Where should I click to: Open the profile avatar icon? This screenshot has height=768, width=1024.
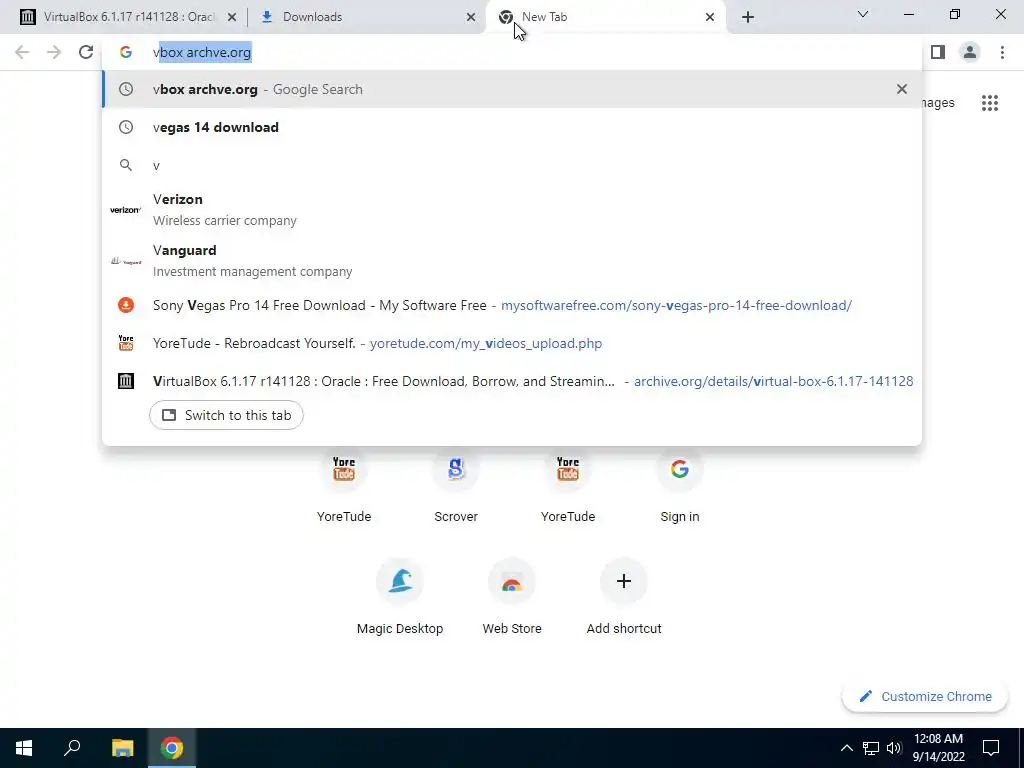point(970,52)
